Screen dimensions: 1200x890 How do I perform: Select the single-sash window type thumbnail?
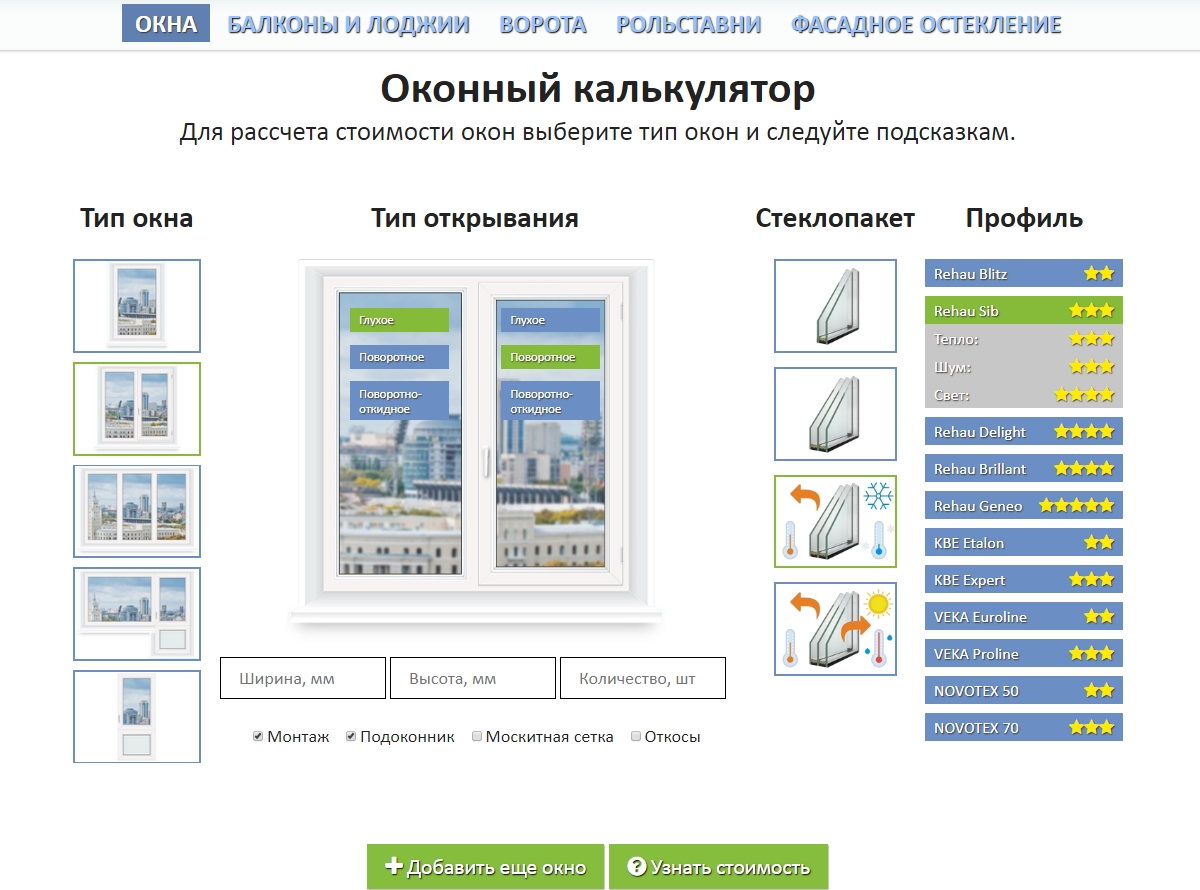point(137,306)
